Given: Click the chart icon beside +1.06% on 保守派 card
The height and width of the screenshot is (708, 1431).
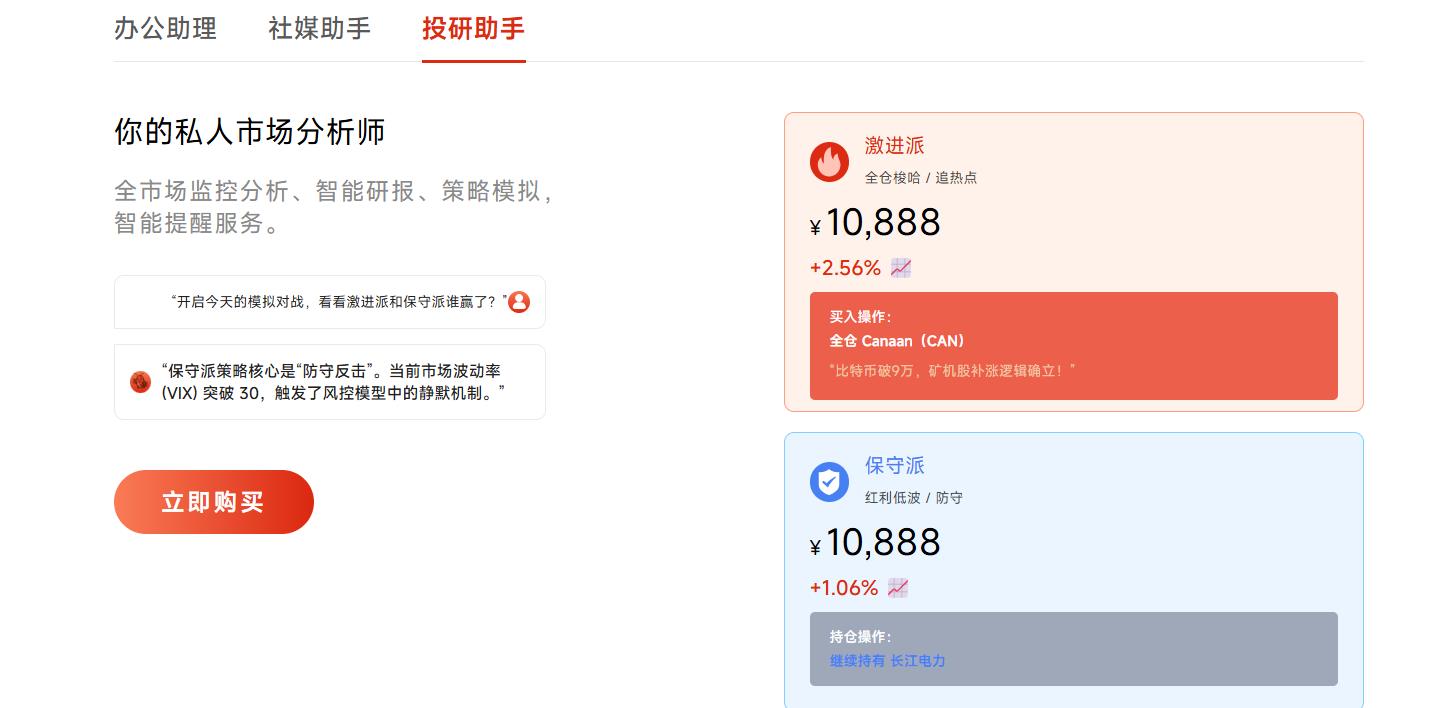Looking at the screenshot, I should tap(897, 587).
